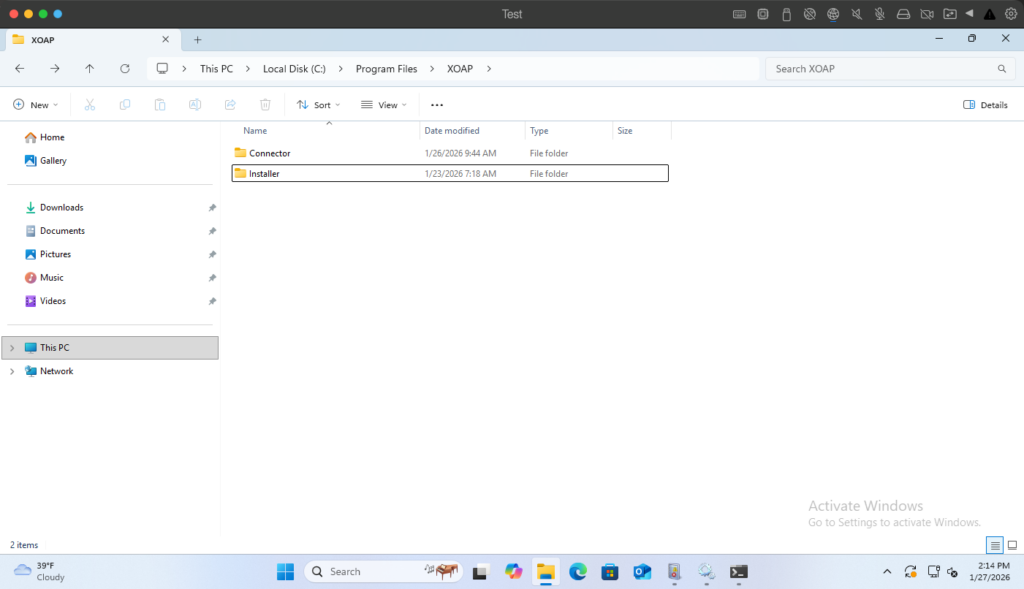Click the Cut scissors icon in toolbar
The image size is (1024, 589).
coord(90,105)
